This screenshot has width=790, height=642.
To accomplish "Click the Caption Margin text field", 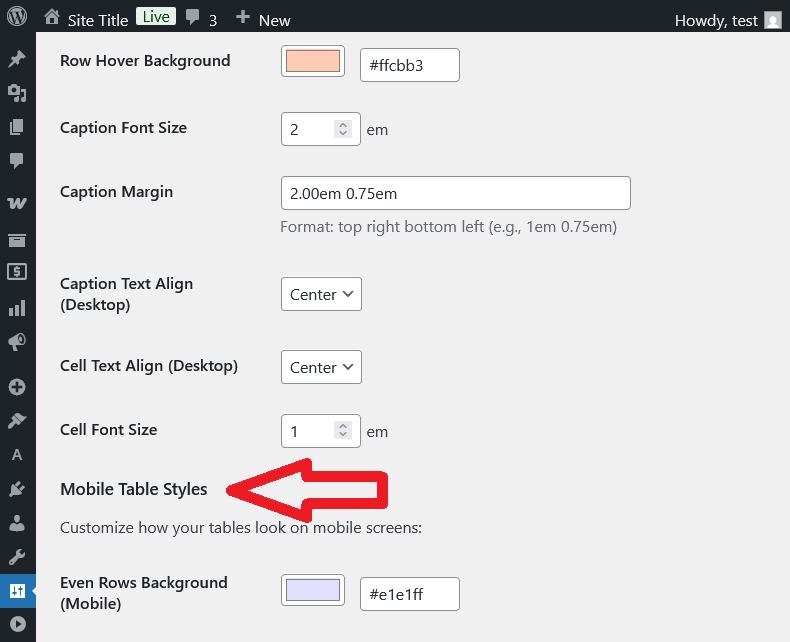I will (x=456, y=193).
